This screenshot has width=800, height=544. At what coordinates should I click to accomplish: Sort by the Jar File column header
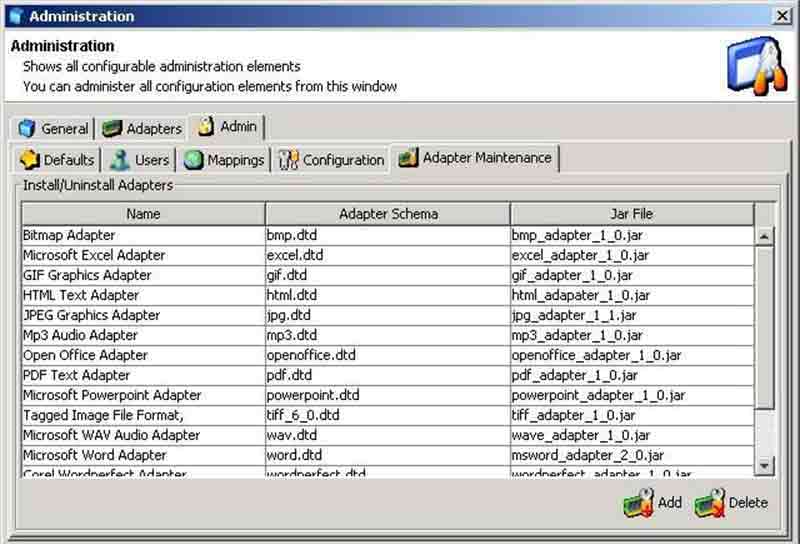[632, 214]
